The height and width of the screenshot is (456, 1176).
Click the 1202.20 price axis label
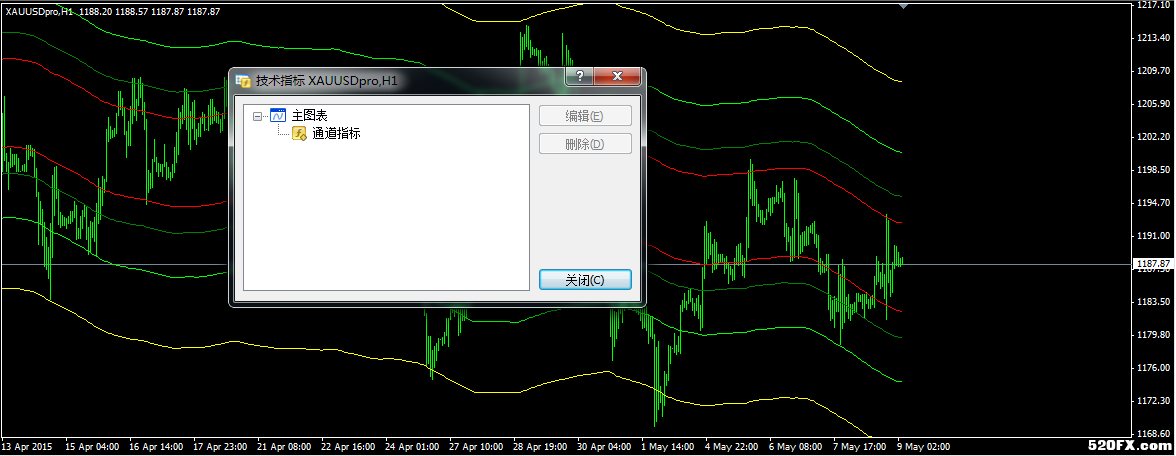(x=1153, y=136)
